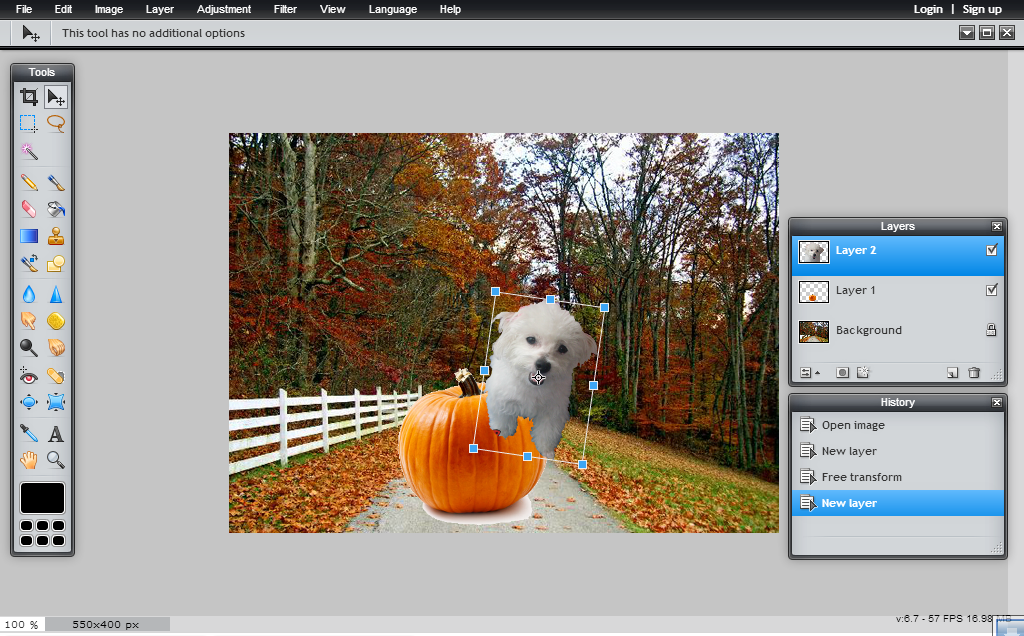
Task: Open the Filter menu
Action: click(x=285, y=9)
